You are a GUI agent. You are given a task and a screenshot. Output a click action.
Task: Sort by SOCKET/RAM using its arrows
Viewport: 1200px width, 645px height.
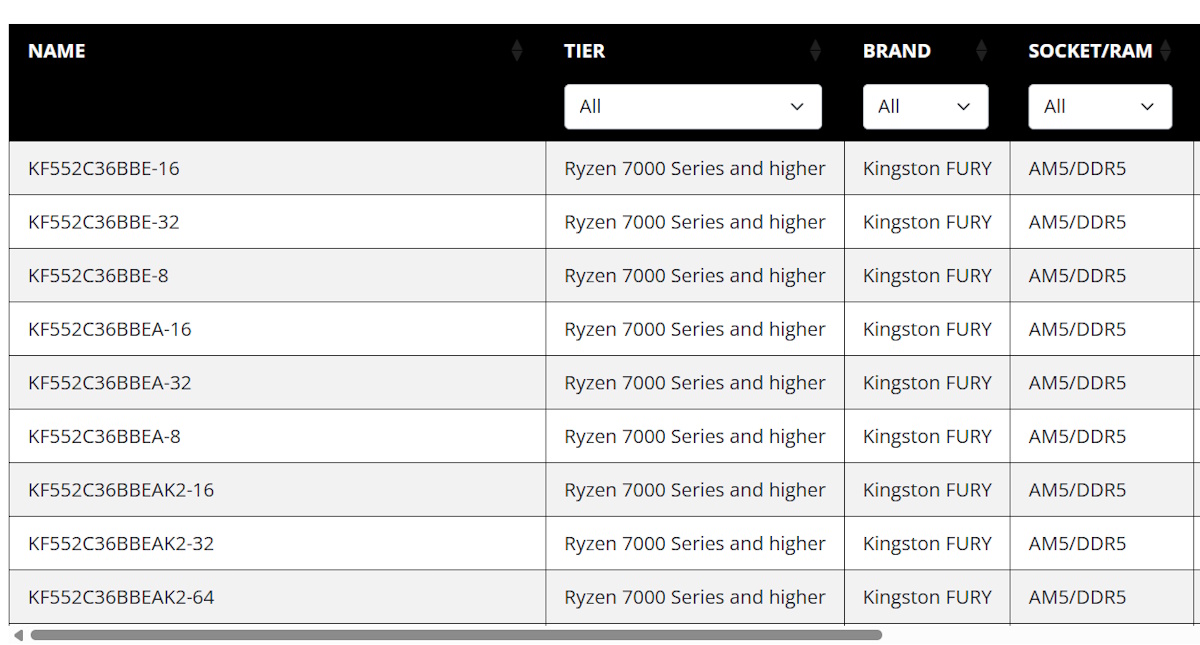coord(1165,51)
